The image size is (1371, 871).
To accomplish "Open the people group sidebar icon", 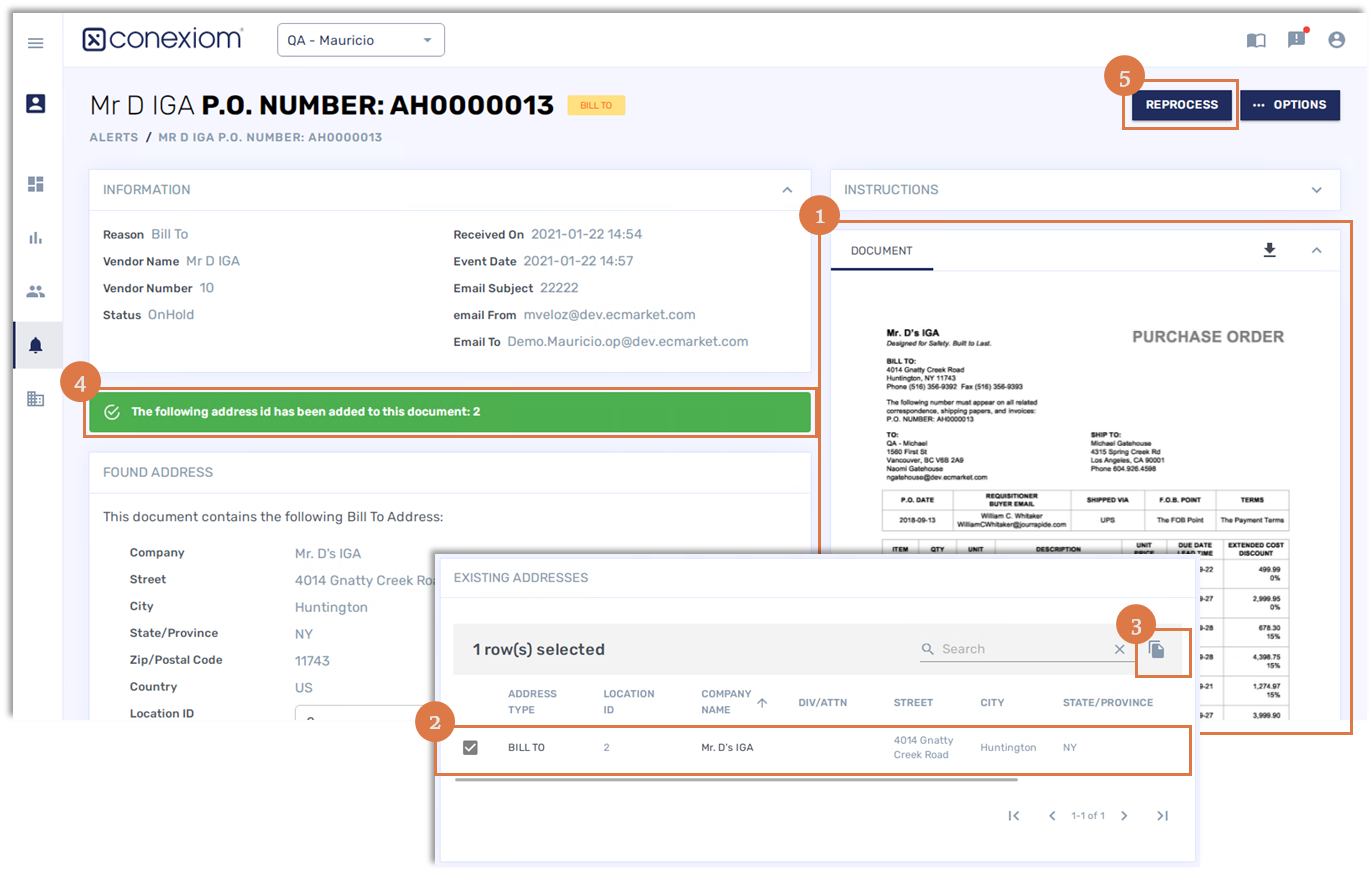I will (x=36, y=292).
